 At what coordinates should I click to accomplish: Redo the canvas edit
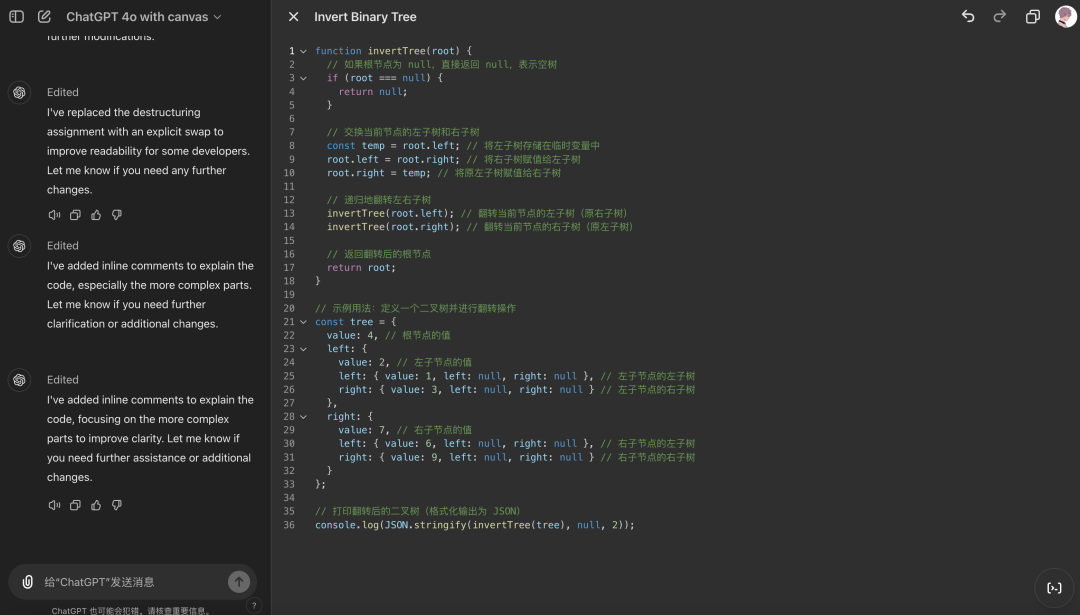pyautogui.click(x=999, y=17)
